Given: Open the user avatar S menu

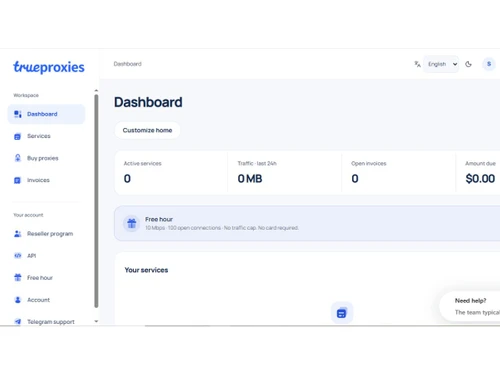Looking at the screenshot, I should [489, 64].
